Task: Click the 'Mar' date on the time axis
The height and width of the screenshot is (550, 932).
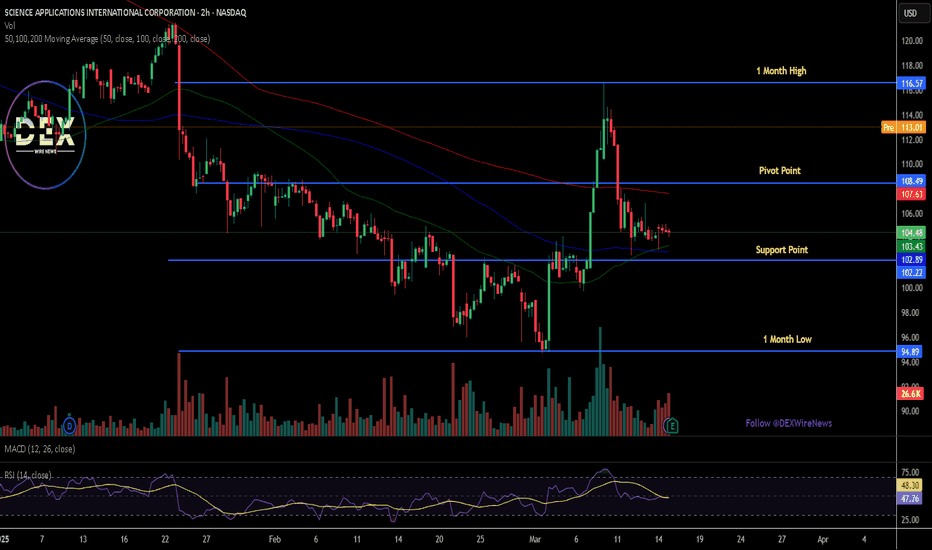Action: [x=535, y=539]
